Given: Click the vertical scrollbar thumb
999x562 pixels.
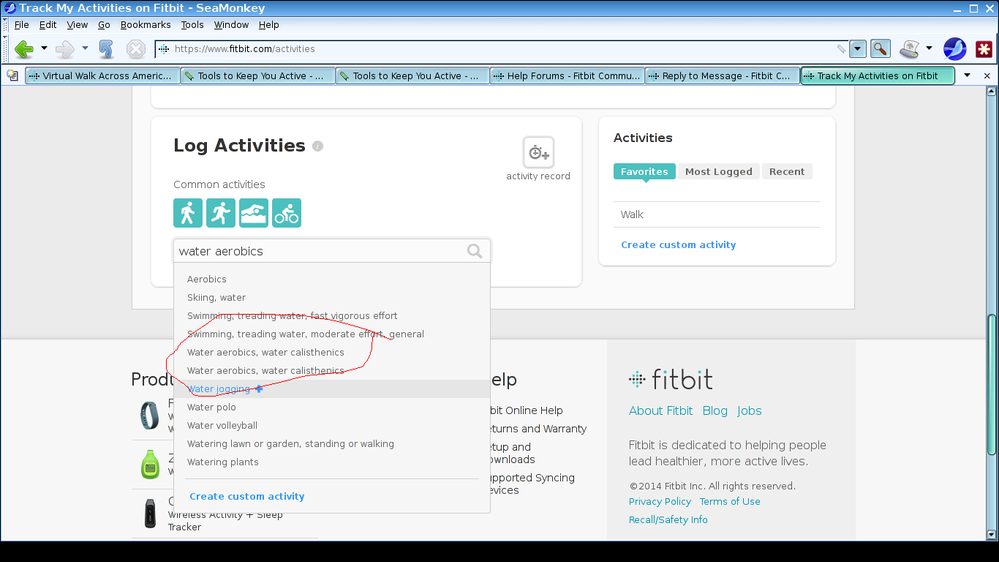Looking at the screenshot, I should point(991,385).
